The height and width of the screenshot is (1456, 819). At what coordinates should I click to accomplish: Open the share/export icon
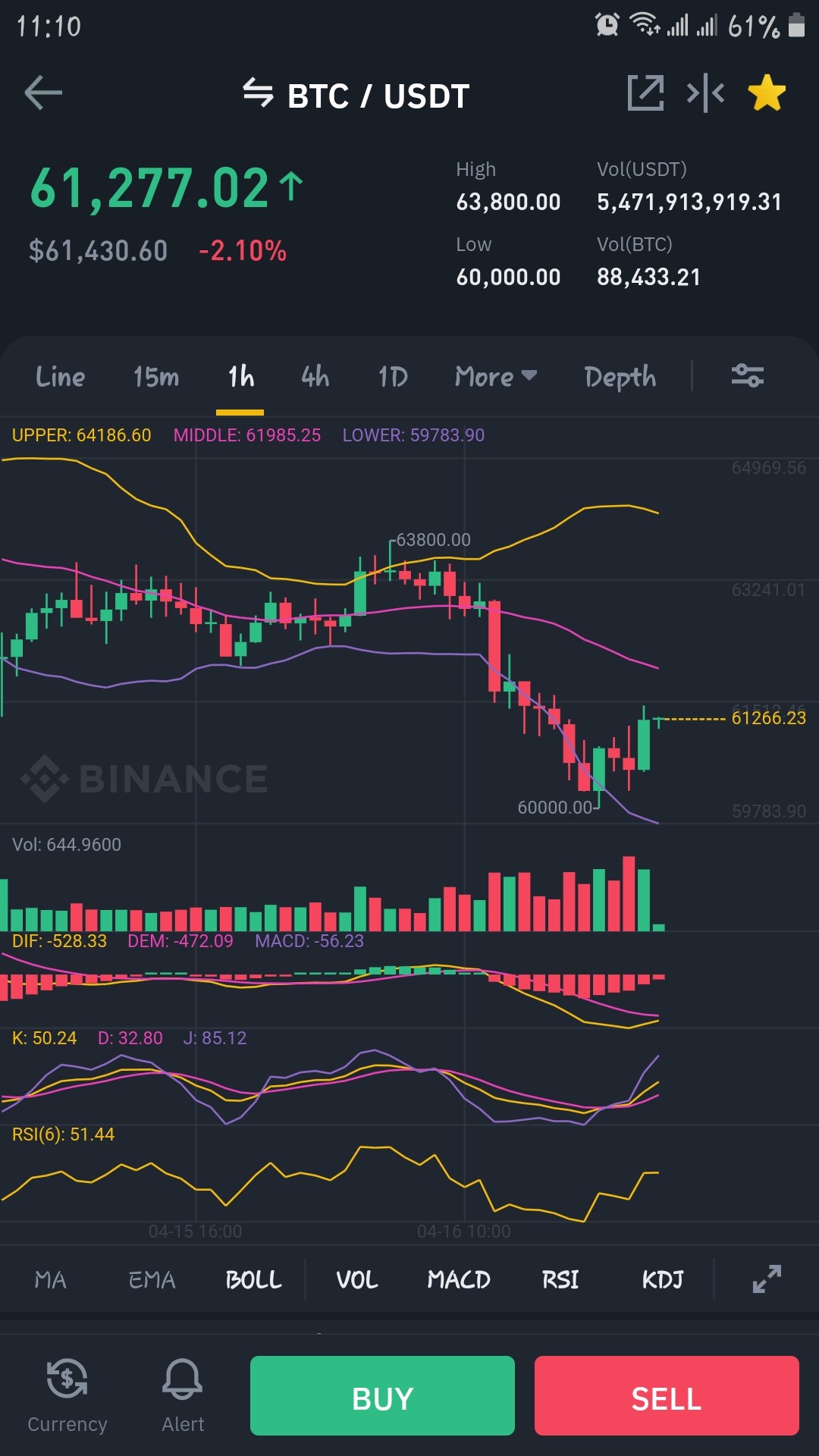645,93
